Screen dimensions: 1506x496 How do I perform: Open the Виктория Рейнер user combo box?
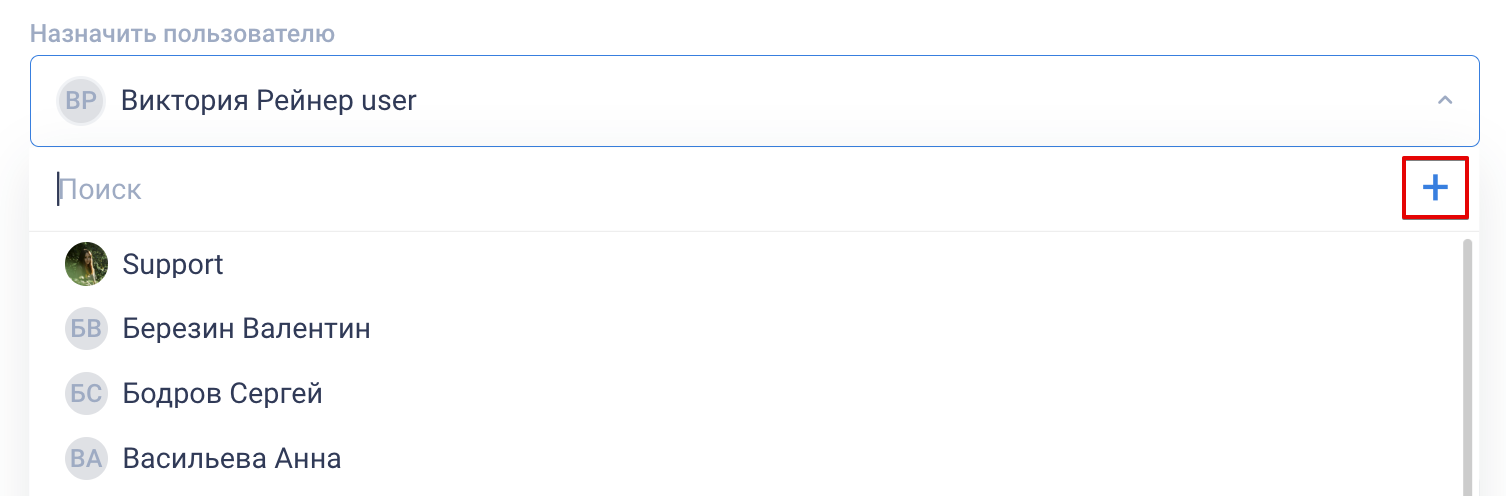[754, 101]
